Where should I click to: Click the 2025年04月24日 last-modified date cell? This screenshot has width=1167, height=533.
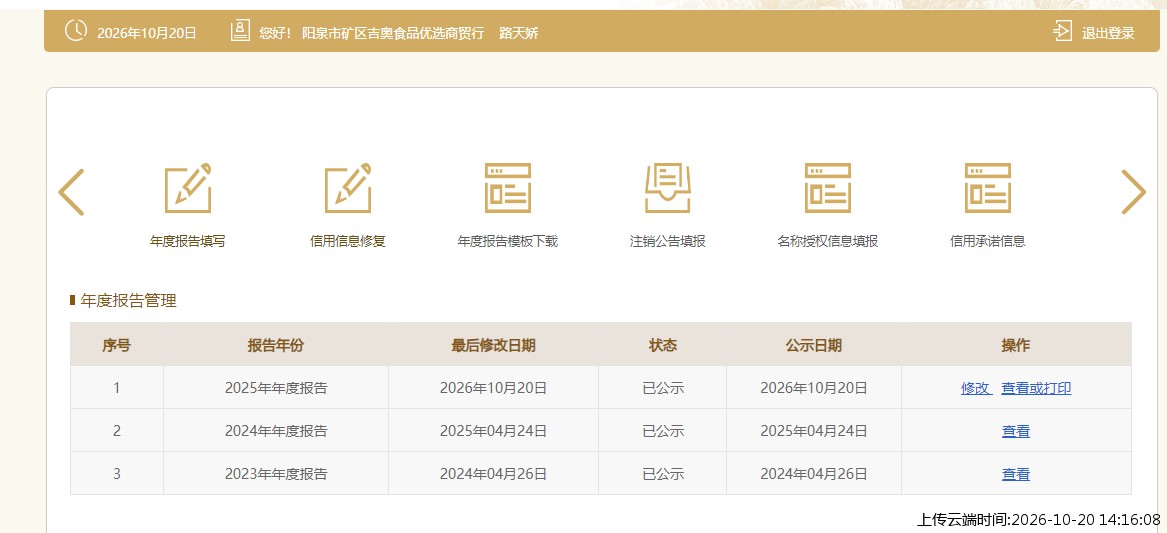[x=493, y=431]
